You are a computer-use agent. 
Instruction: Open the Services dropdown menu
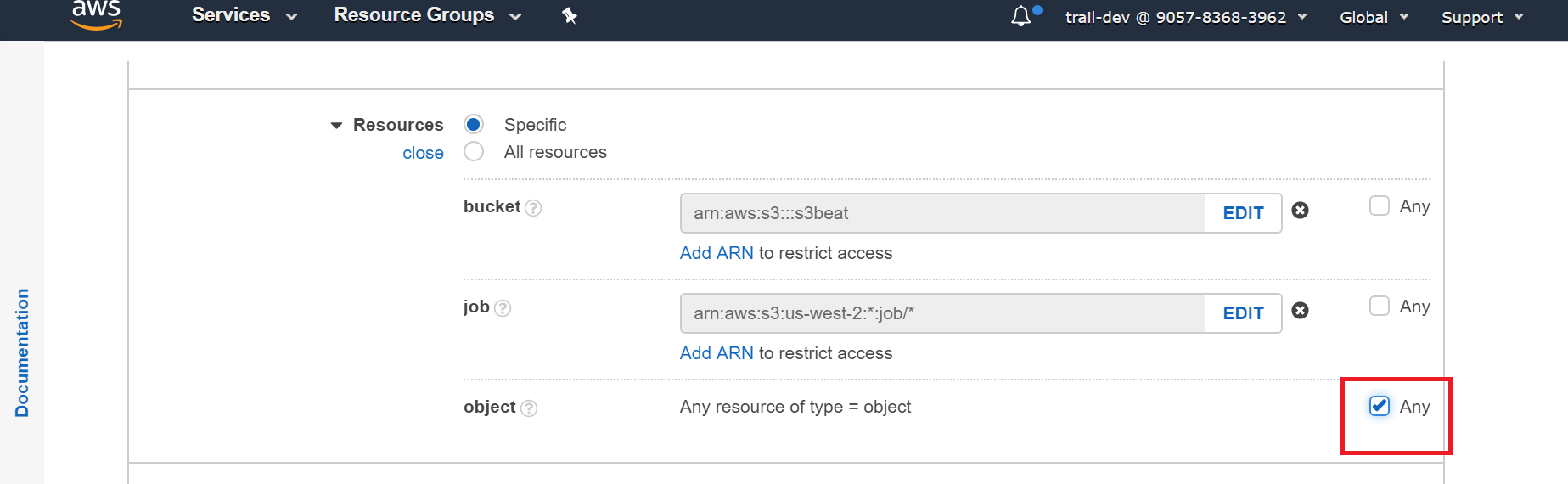(244, 15)
